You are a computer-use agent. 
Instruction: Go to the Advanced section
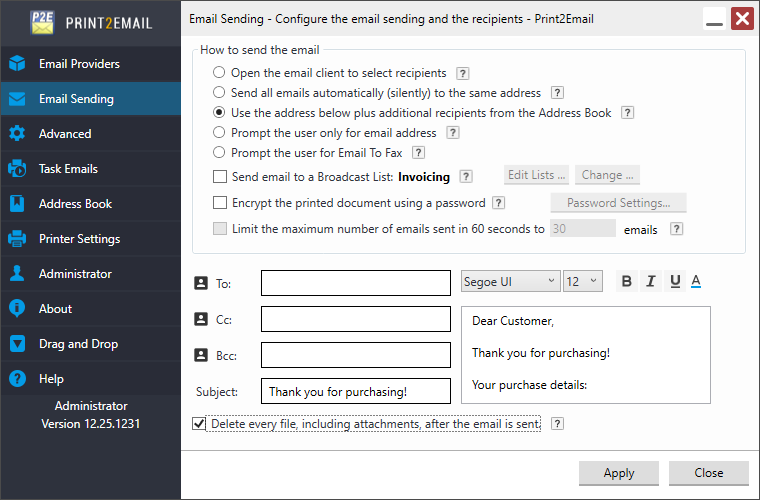click(x=91, y=133)
